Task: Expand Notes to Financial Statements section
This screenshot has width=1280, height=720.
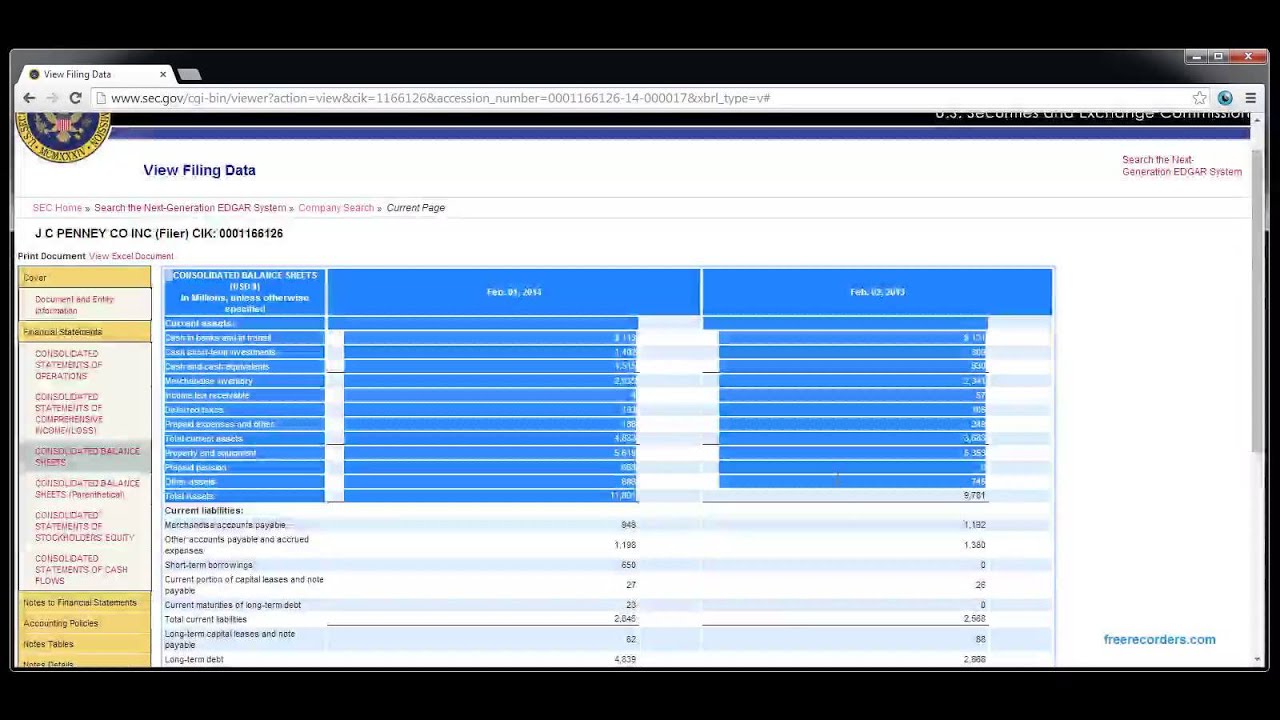Action: coord(84,603)
